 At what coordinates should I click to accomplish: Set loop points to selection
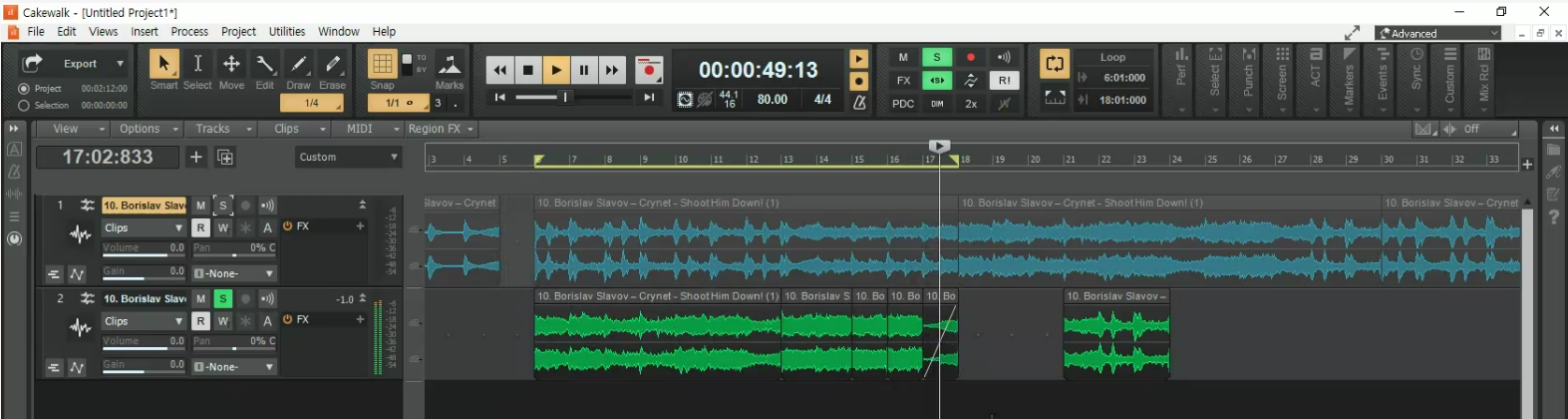pyautogui.click(x=1055, y=97)
